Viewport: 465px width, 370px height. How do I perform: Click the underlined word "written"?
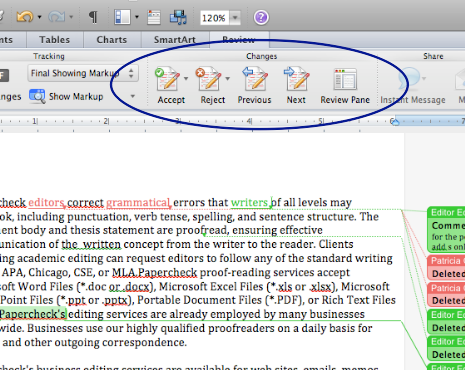tap(102, 245)
